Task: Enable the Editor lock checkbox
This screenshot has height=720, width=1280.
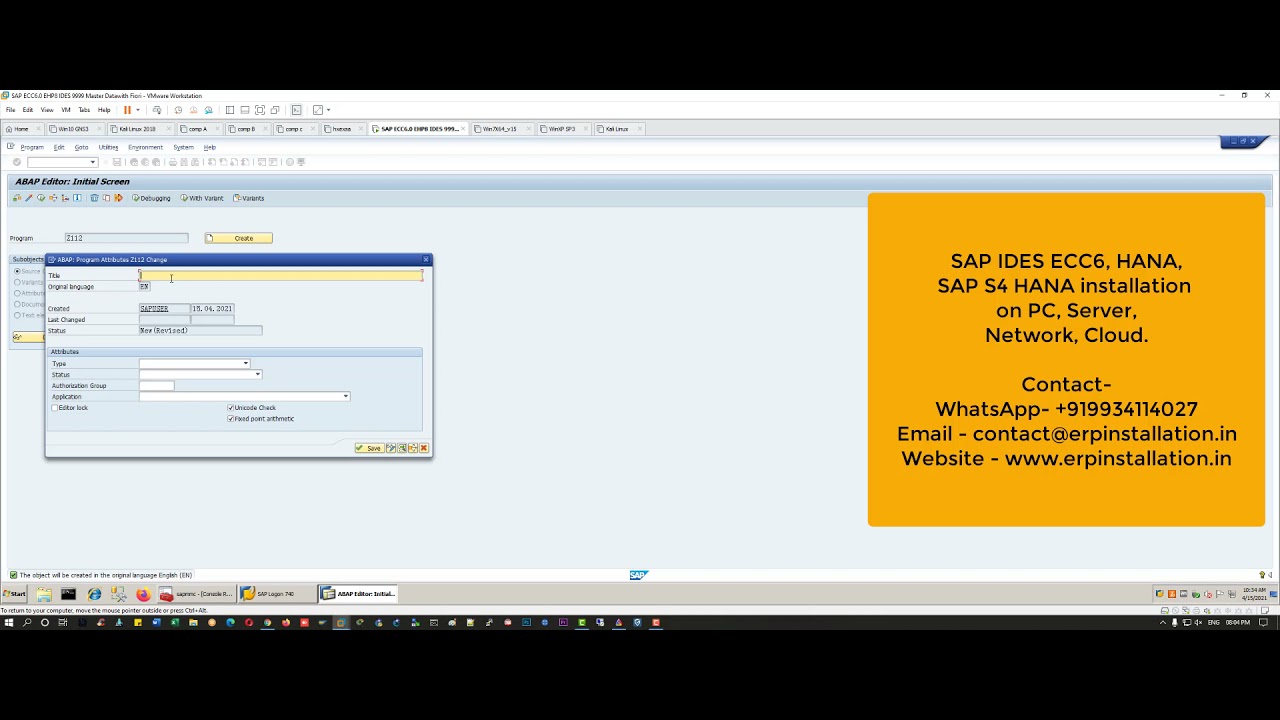Action: pyautogui.click(x=55, y=408)
